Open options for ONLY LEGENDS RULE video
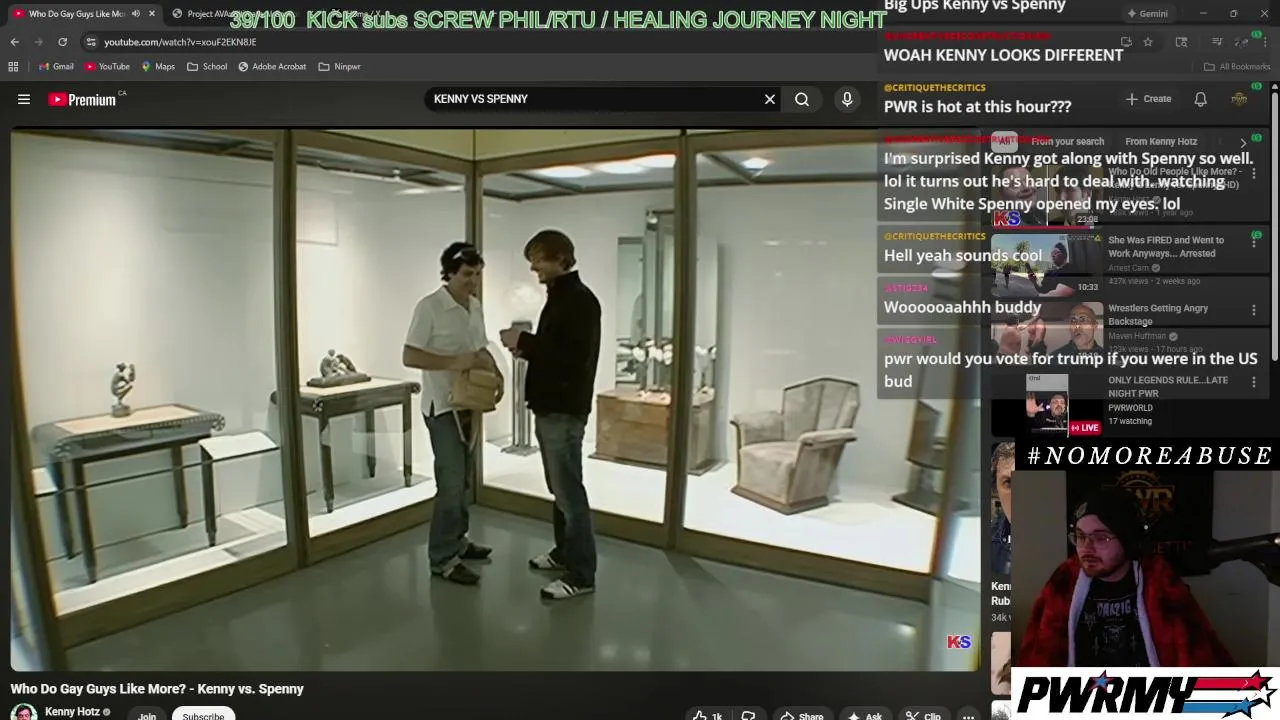 click(1254, 381)
